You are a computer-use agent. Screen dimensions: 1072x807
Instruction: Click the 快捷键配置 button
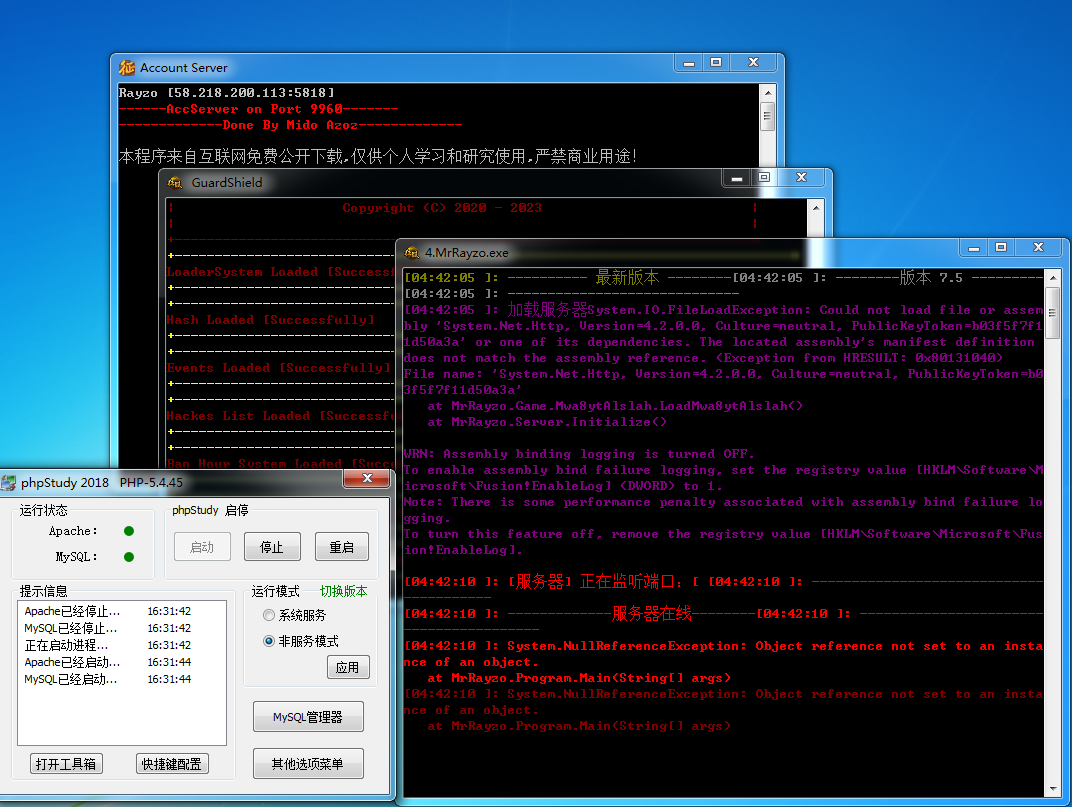[172, 764]
